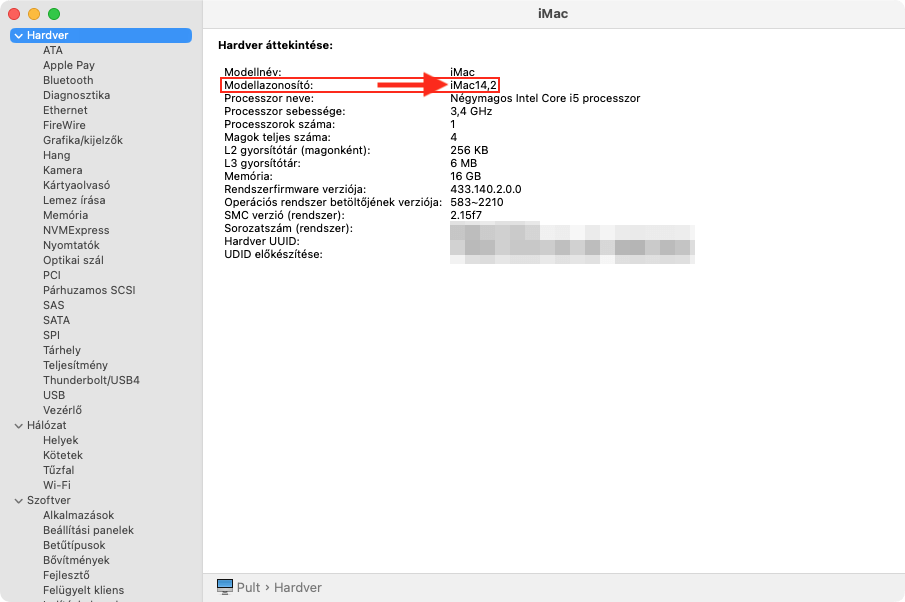
Task: Click the Sorozatszám (rendszer) label
Action: pyautogui.click(x=288, y=229)
